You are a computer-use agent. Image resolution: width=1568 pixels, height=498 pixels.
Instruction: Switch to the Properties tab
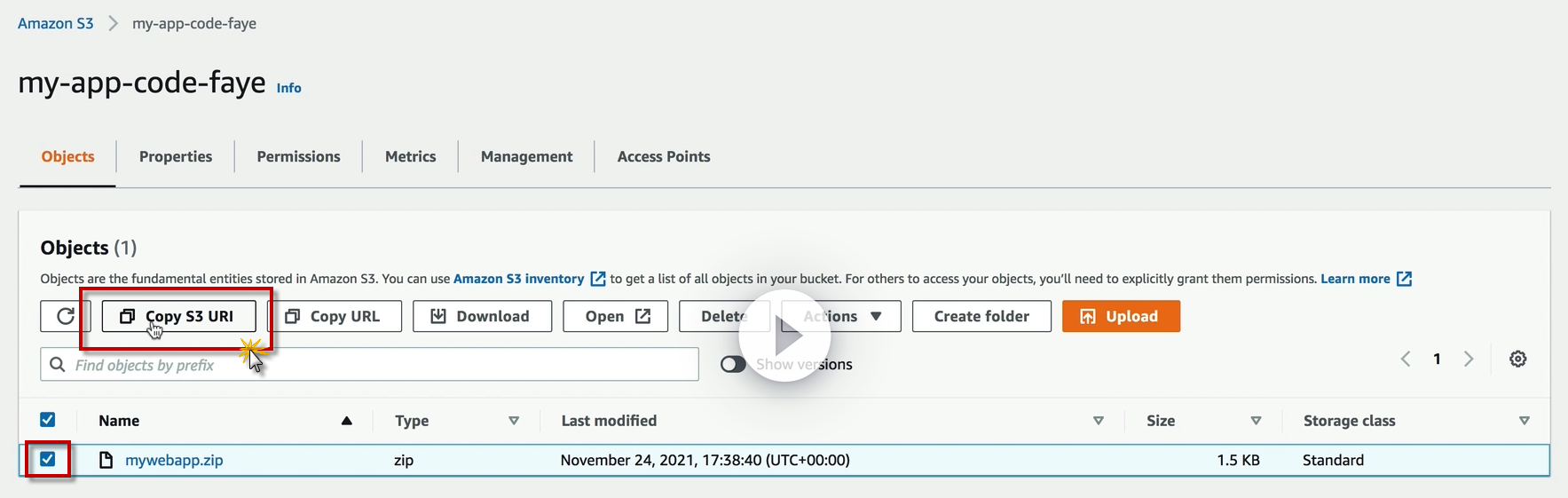pos(176,157)
